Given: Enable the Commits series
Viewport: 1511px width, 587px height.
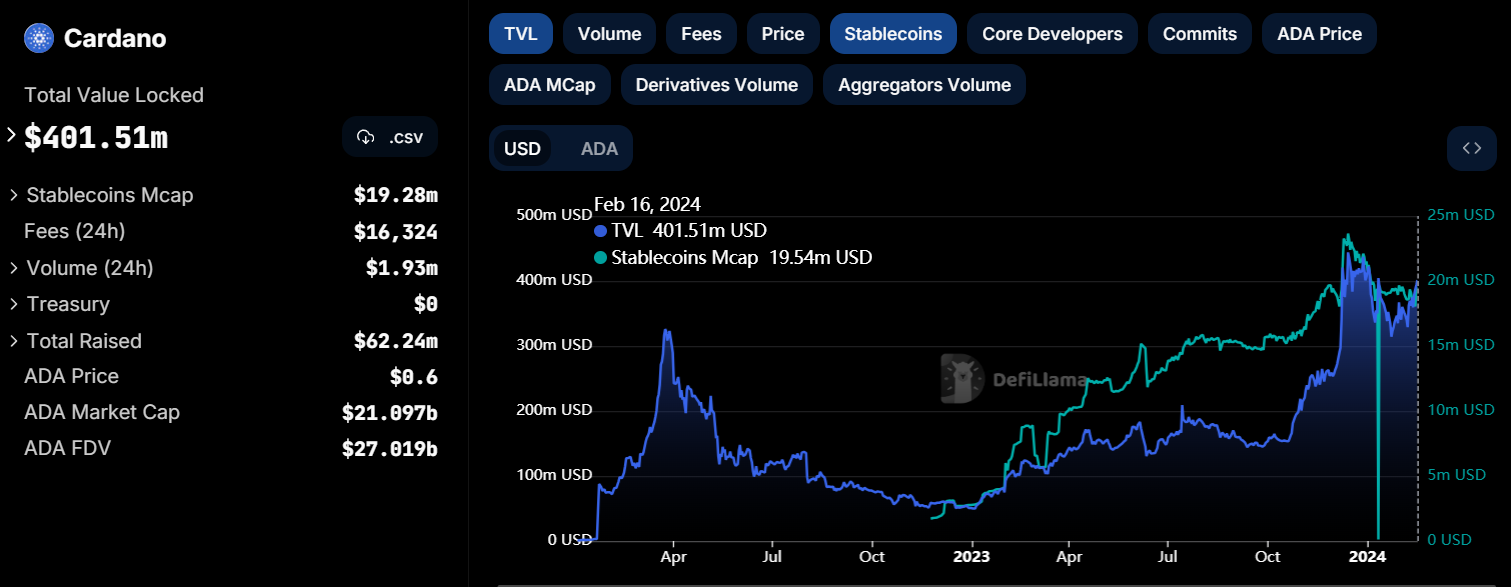Looking at the screenshot, I should pos(1200,34).
